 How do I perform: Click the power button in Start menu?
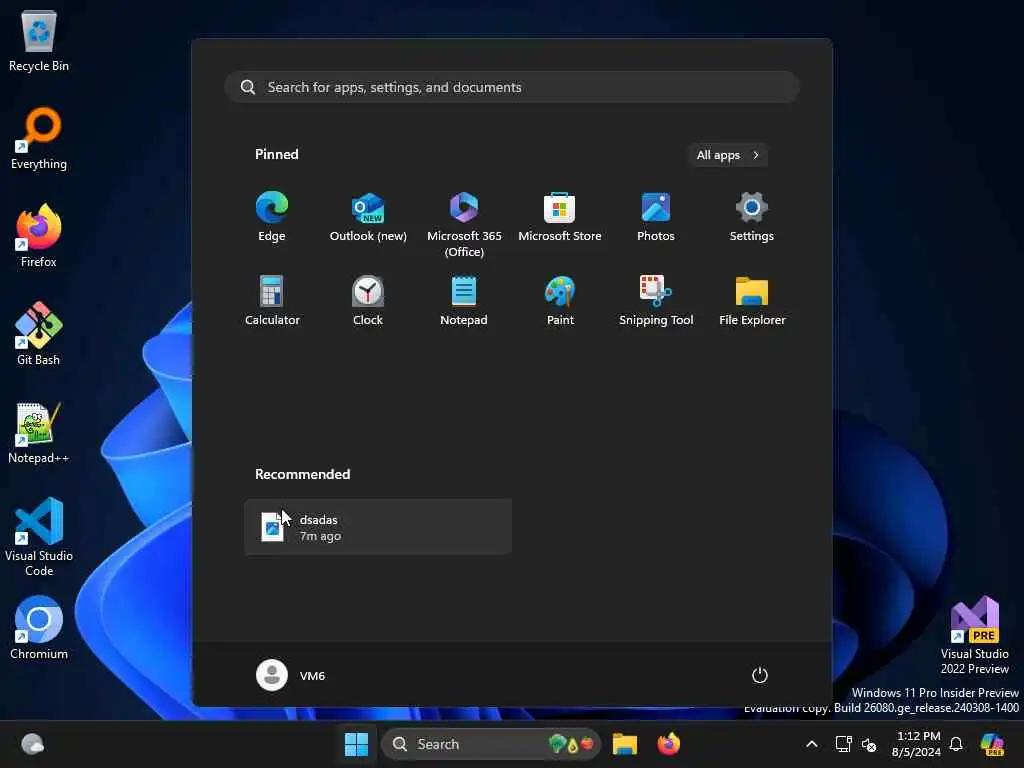[x=759, y=675]
